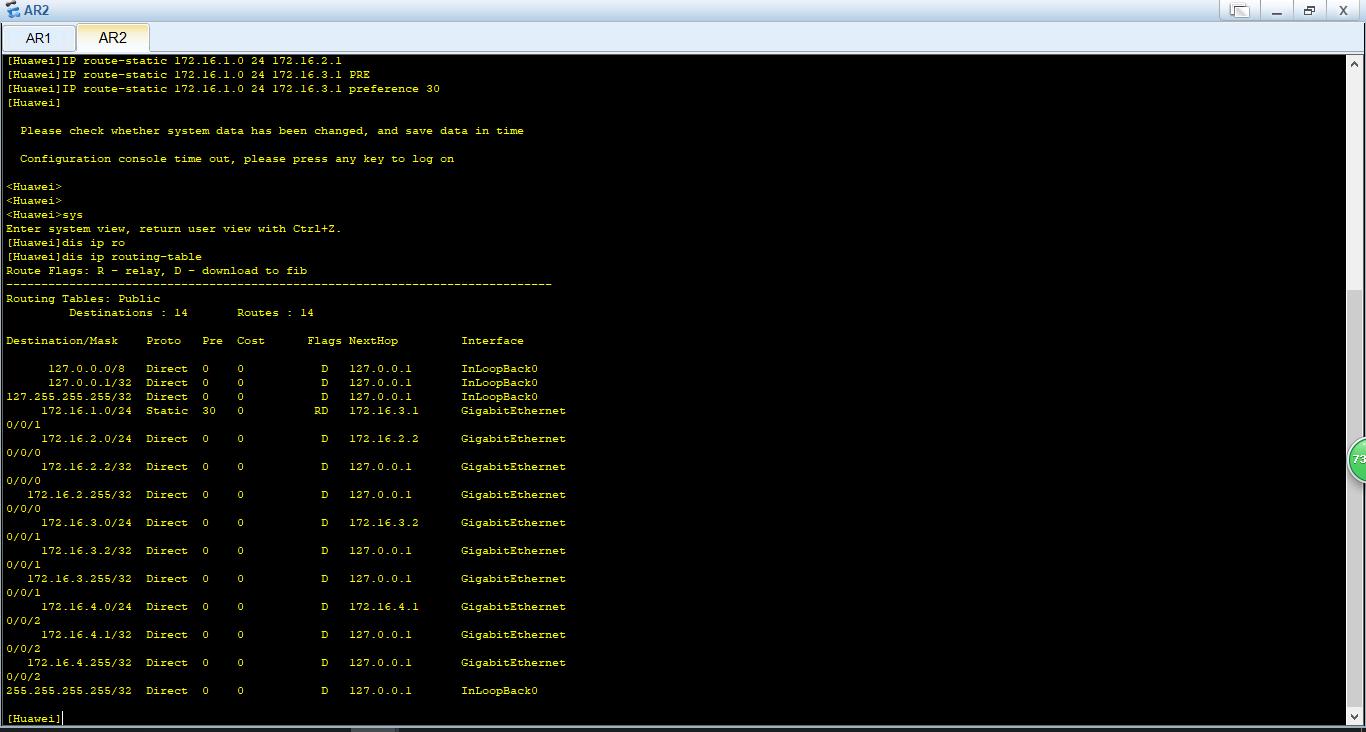
Task: Close the AR2 console window
Action: 1343,10
